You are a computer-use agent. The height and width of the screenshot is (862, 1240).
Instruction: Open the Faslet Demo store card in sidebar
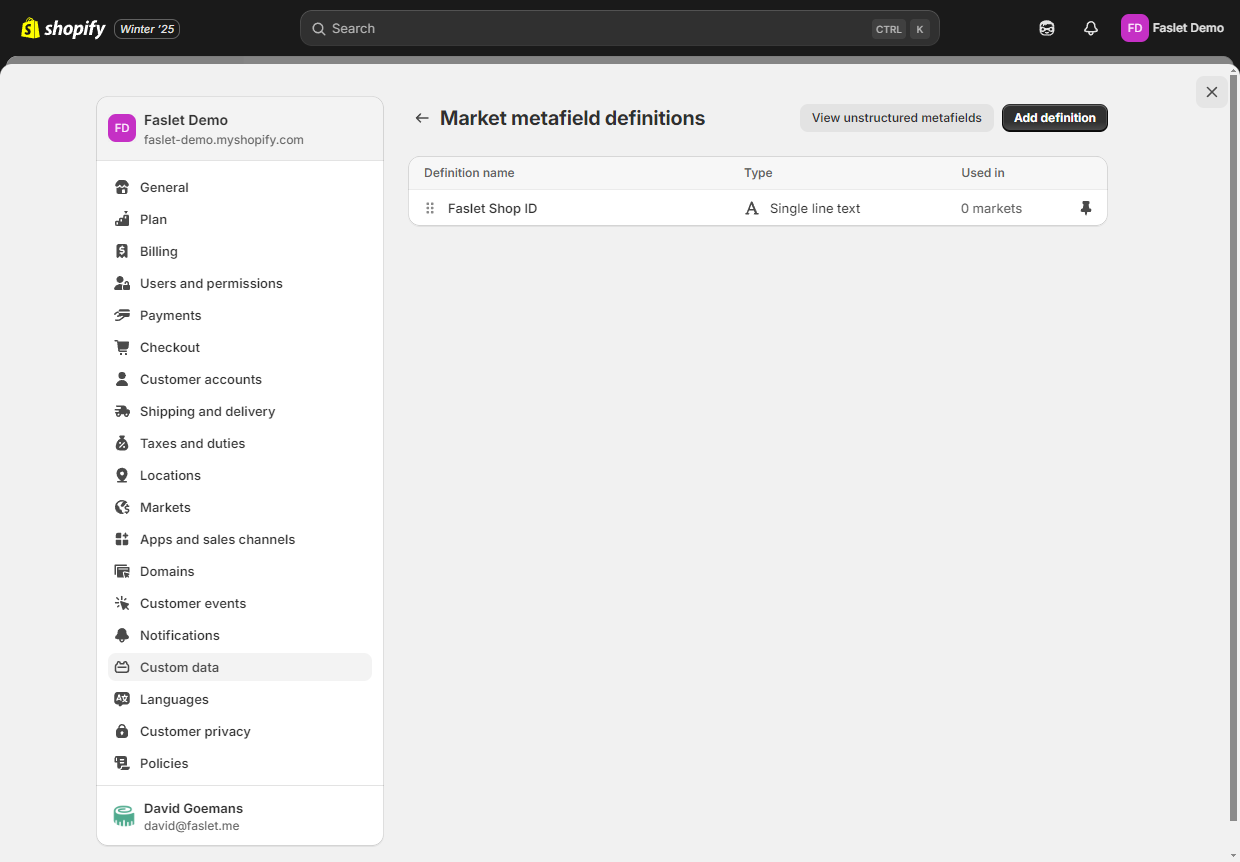coord(240,129)
